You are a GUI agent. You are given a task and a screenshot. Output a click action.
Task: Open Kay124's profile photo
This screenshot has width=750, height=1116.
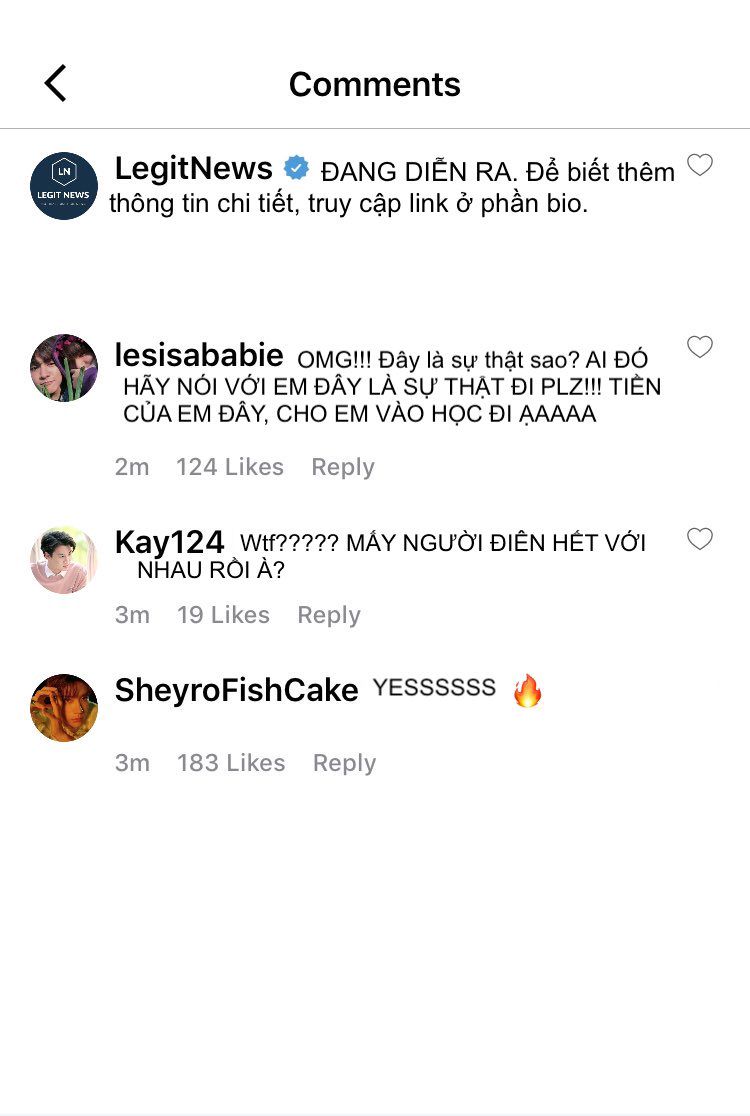[64, 560]
